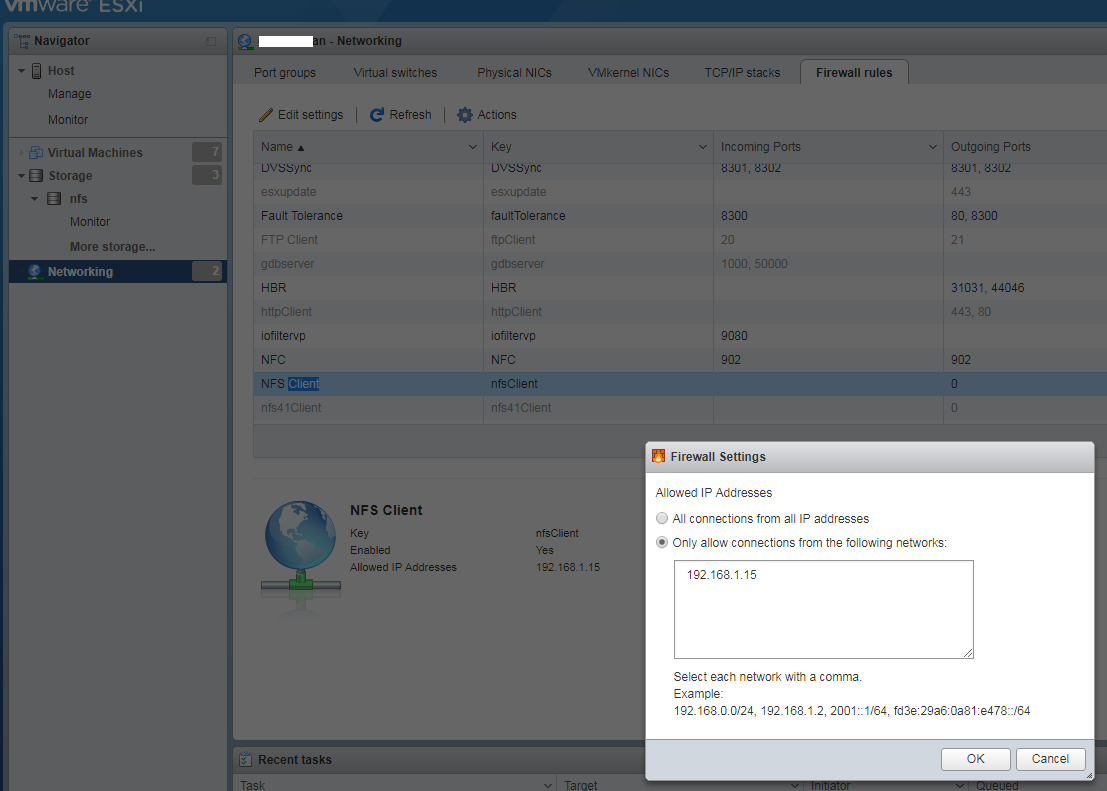
Task: Select the NFS Client firewall rule row
Action: 680,384
